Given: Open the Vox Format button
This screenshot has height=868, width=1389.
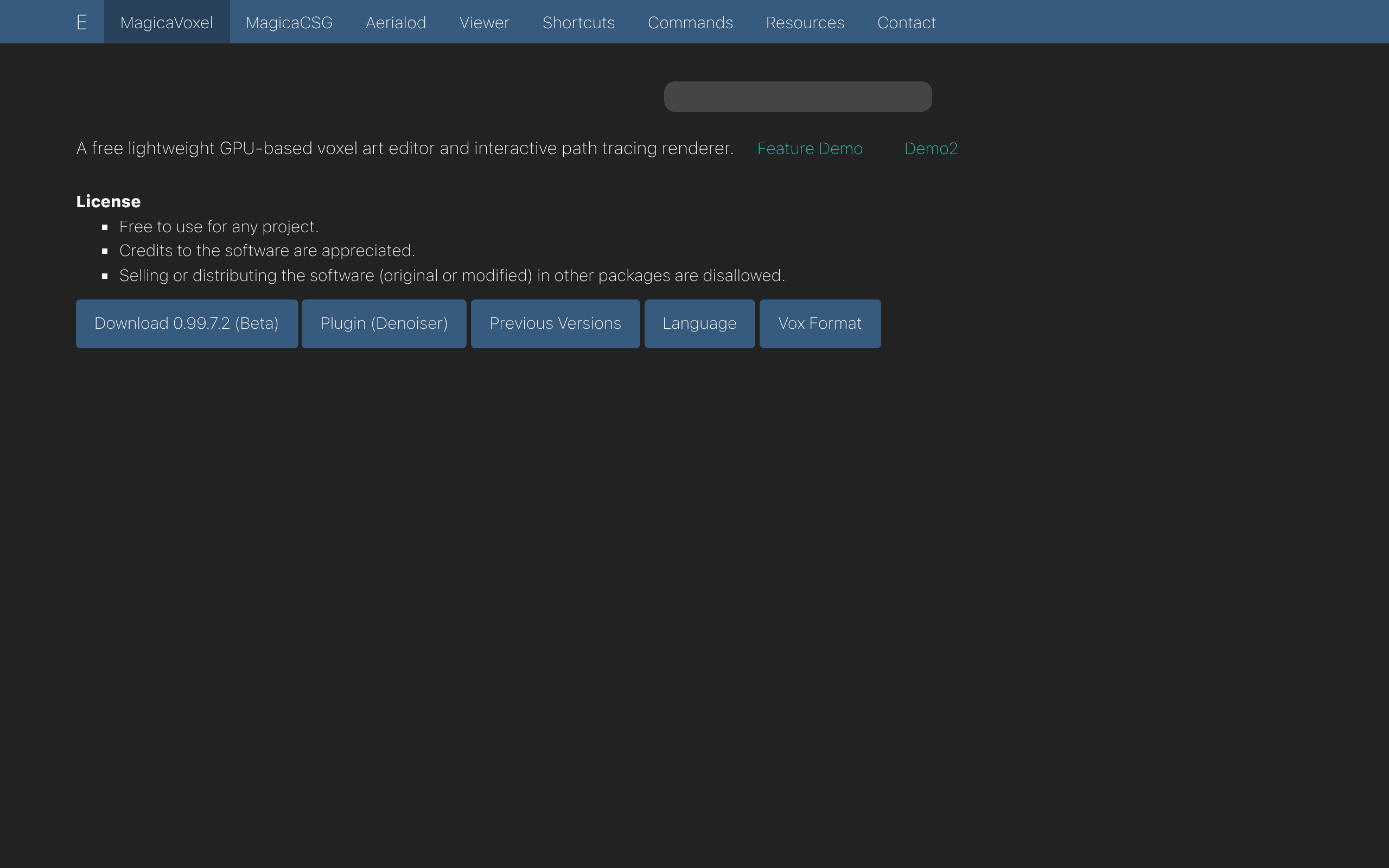Looking at the screenshot, I should [x=820, y=324].
